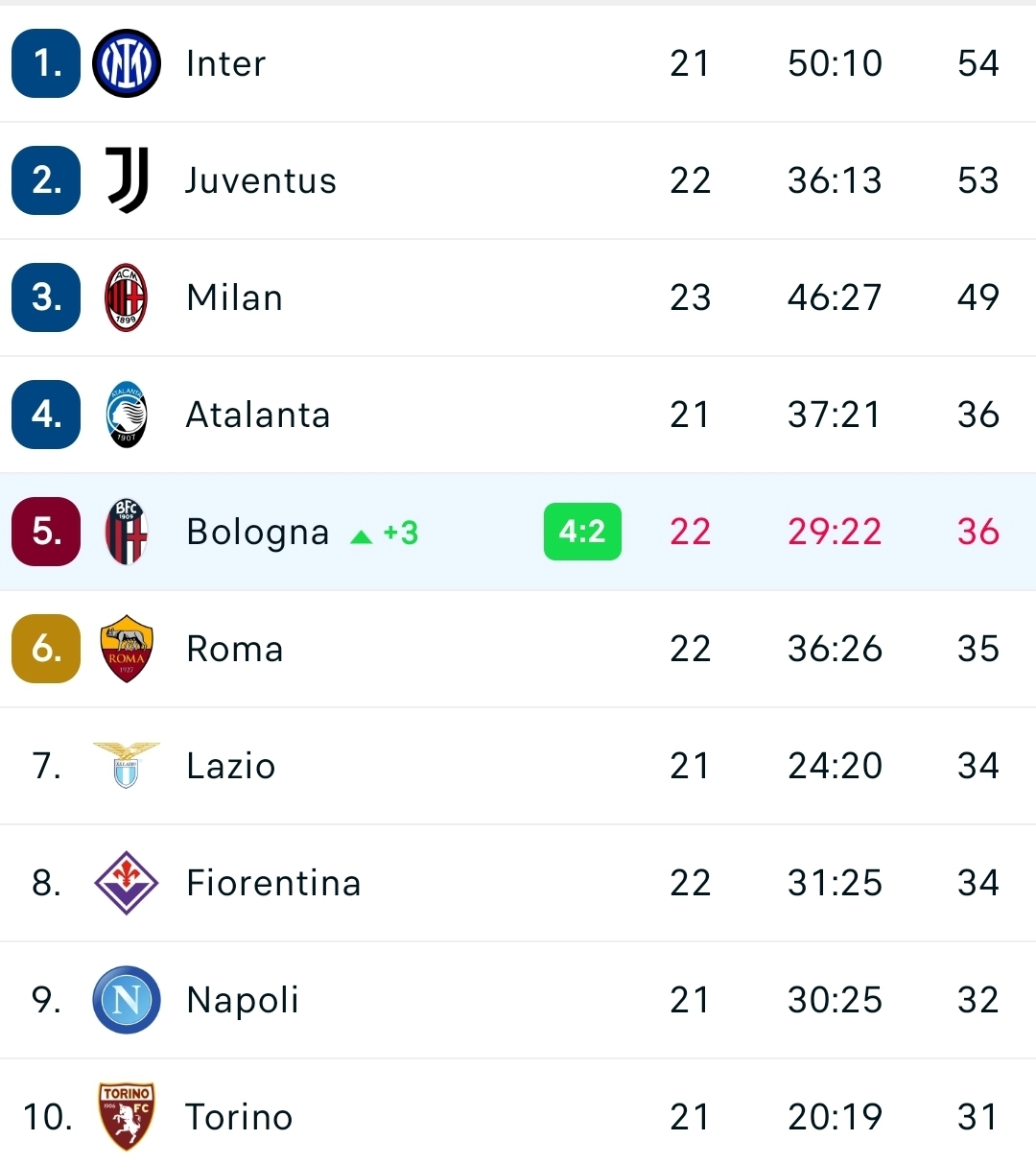This screenshot has height=1164, width=1036.
Task: Select the AC Milan crest
Action: tap(127, 297)
